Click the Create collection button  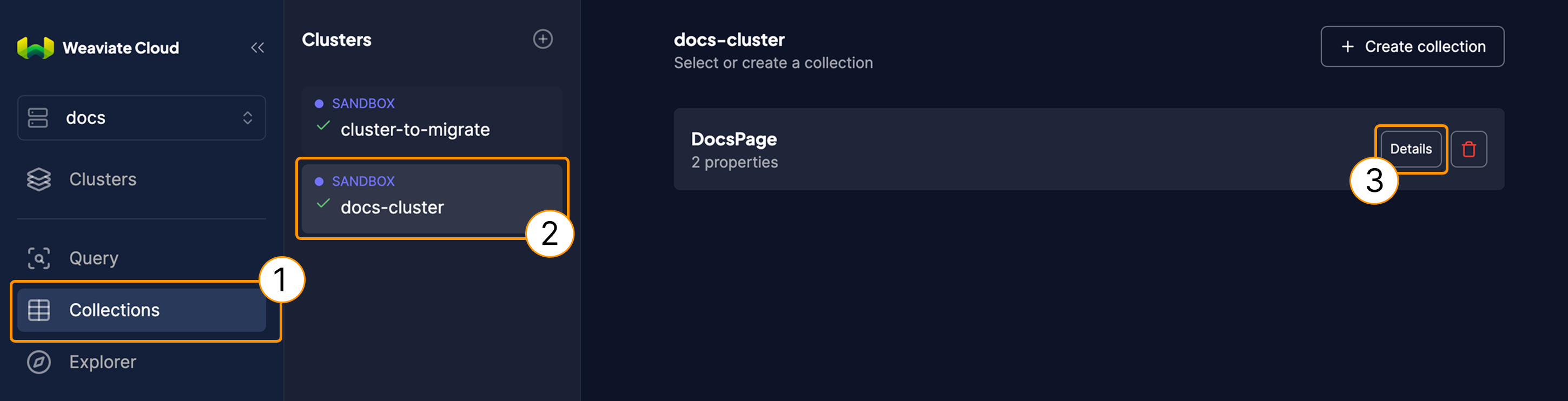1412,46
